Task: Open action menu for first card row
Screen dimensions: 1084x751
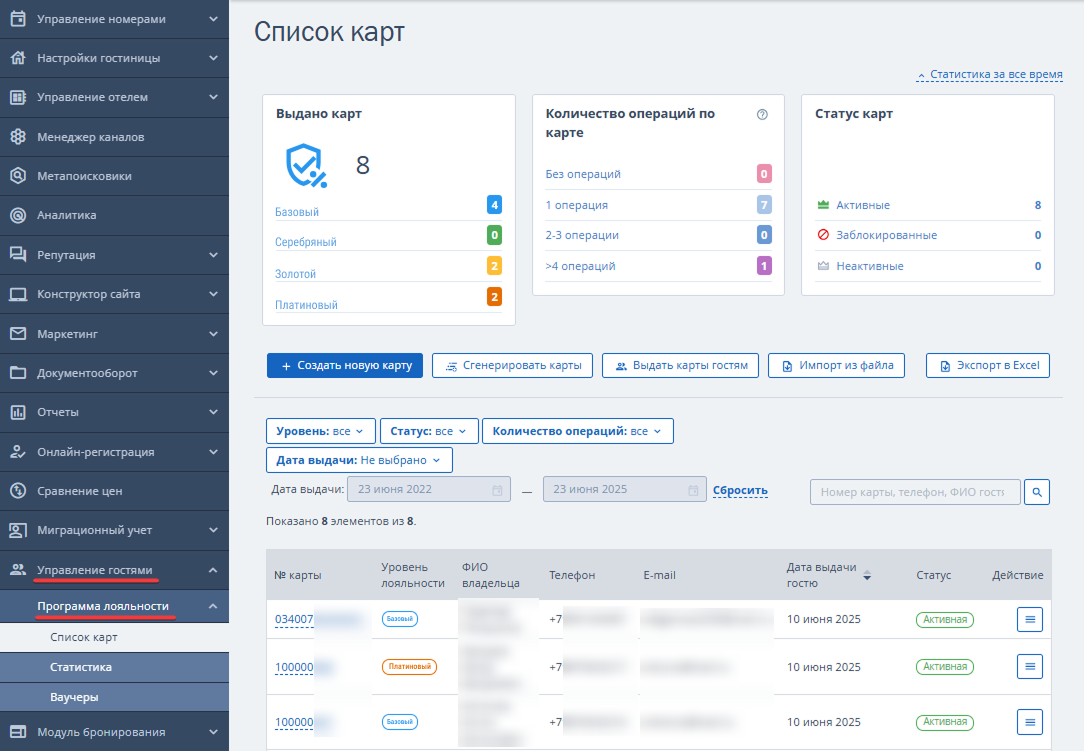Action: click(1029, 620)
